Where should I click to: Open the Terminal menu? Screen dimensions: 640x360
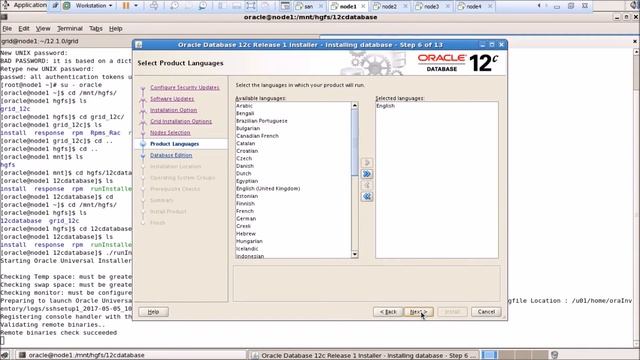pyautogui.click(x=69, y=29)
